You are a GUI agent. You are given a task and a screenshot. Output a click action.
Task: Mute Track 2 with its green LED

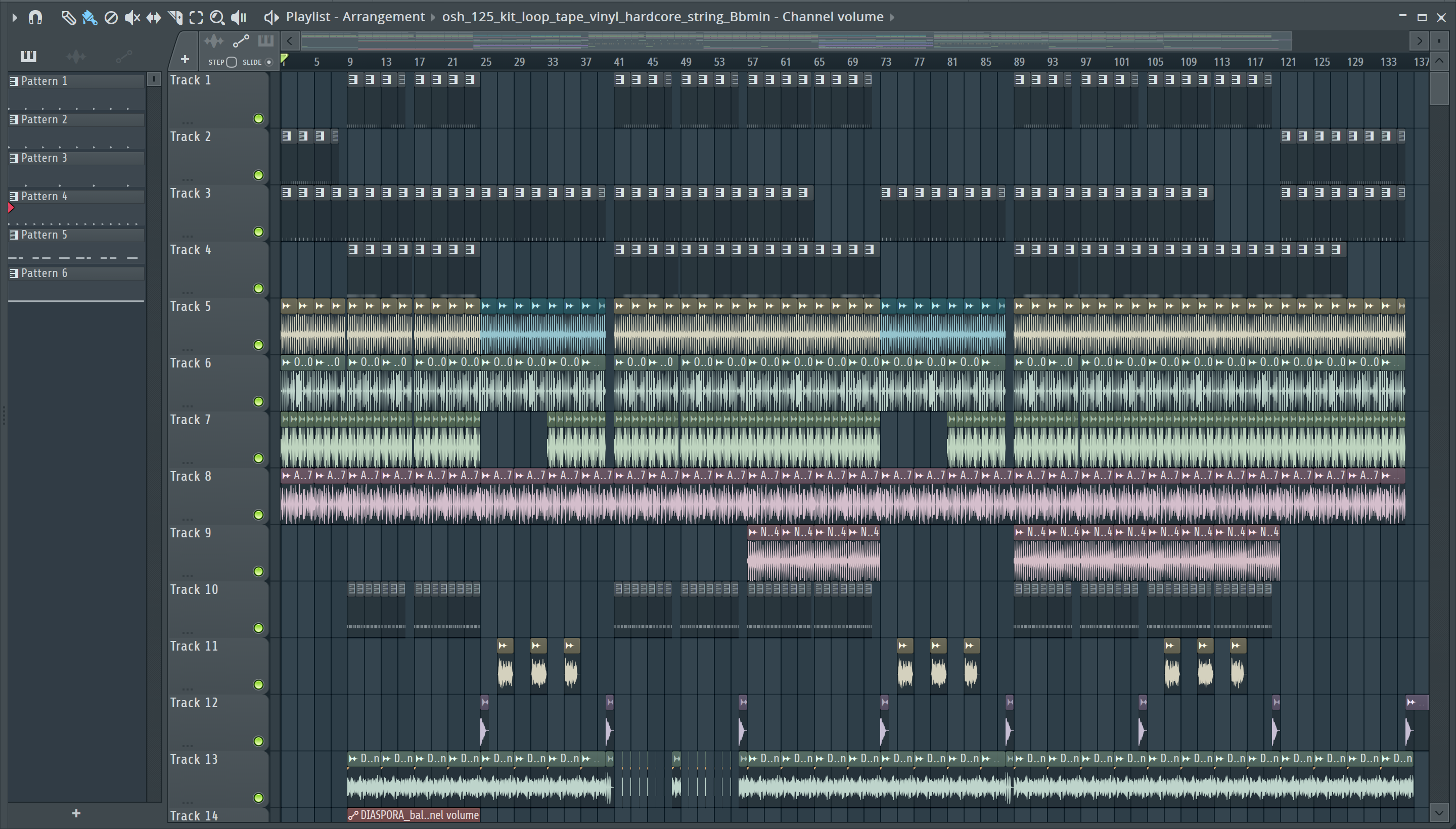(x=258, y=175)
